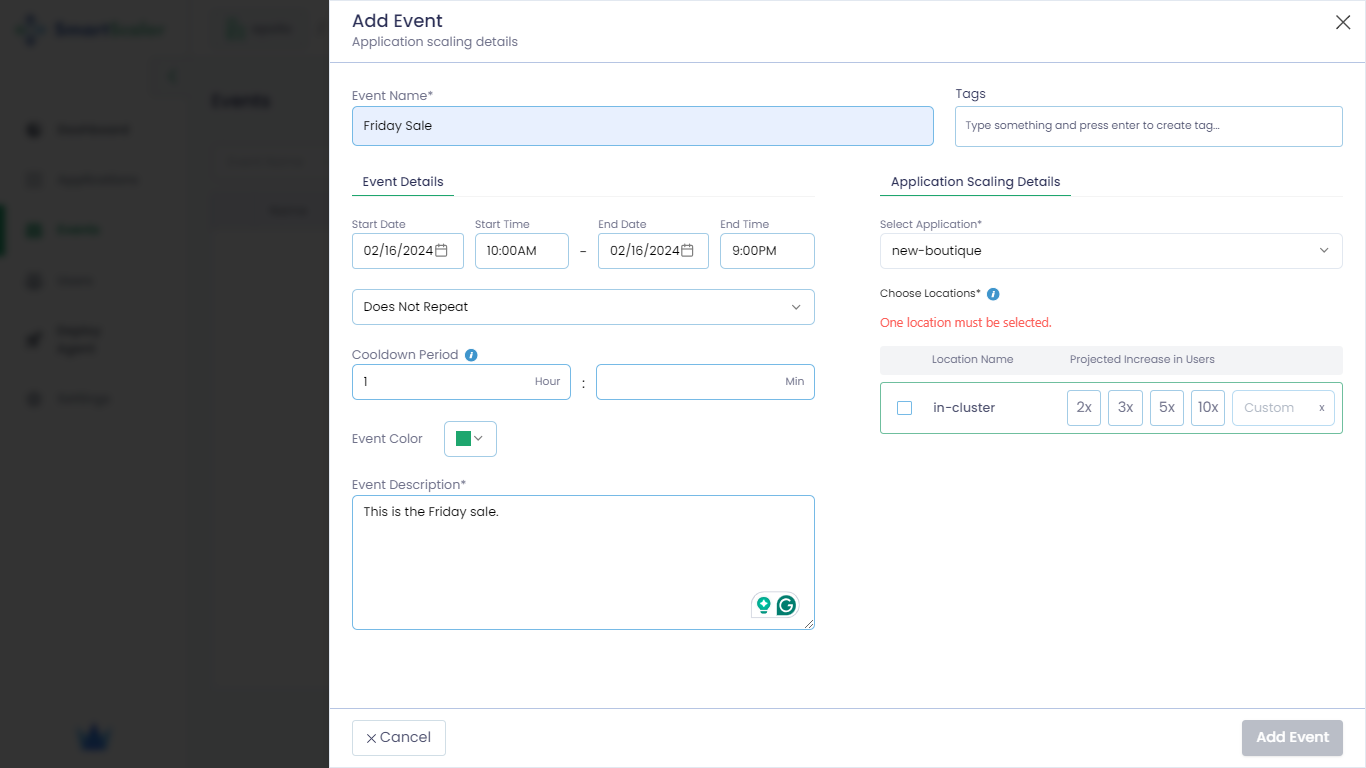Click the Grammarly icon in description box
The width and height of the screenshot is (1366, 768).
pos(787,605)
